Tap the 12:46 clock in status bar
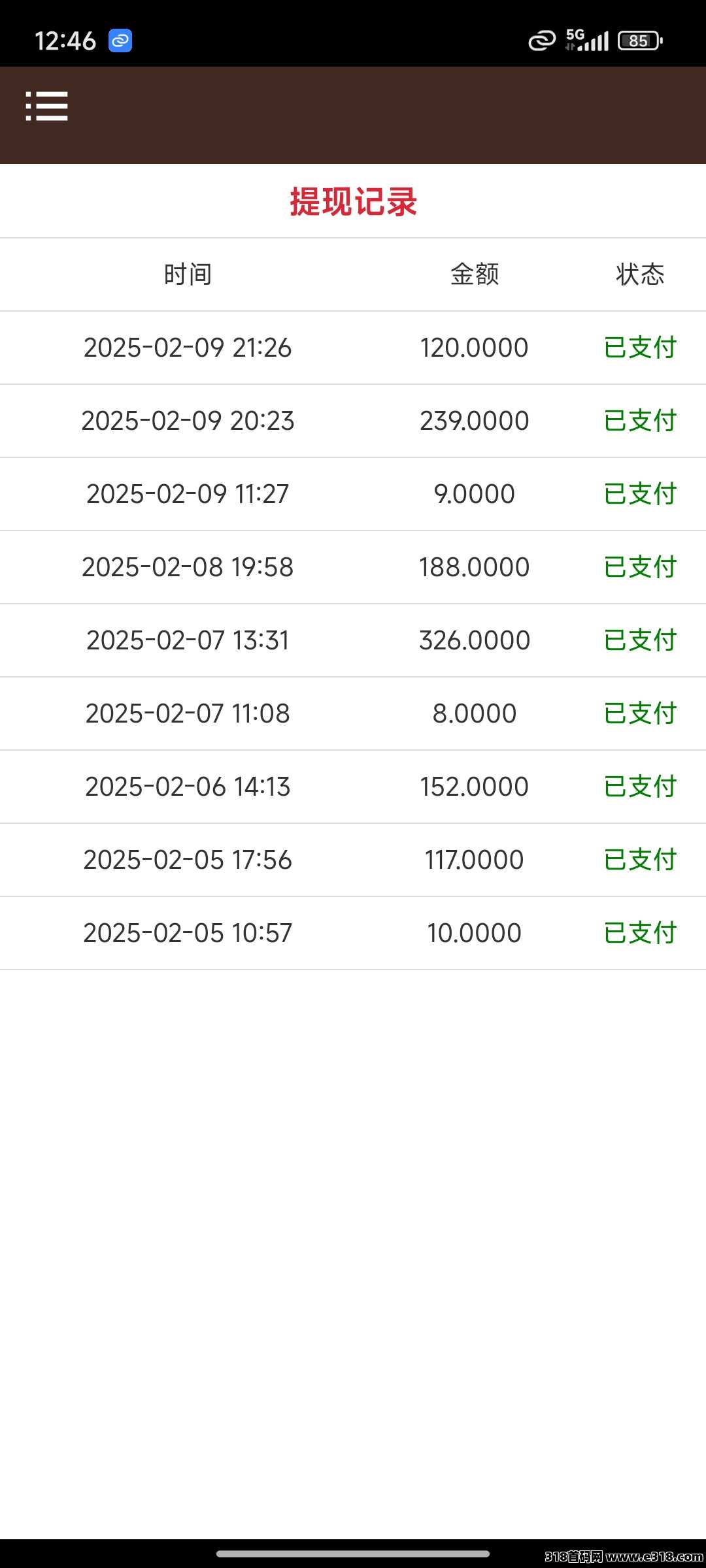This screenshot has height=1568, width=706. [x=65, y=41]
